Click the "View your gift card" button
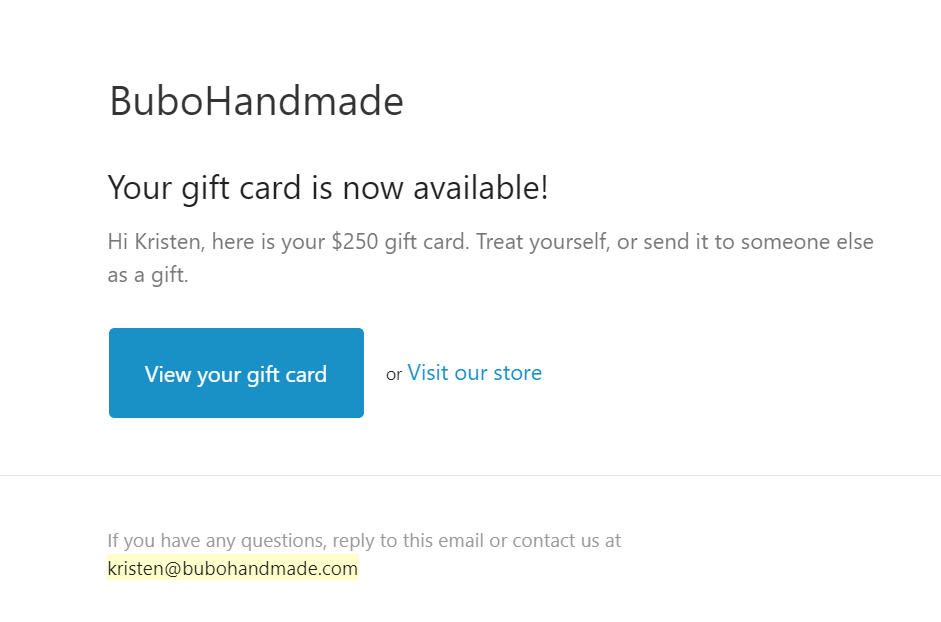This screenshot has width=941, height=622. tap(236, 373)
